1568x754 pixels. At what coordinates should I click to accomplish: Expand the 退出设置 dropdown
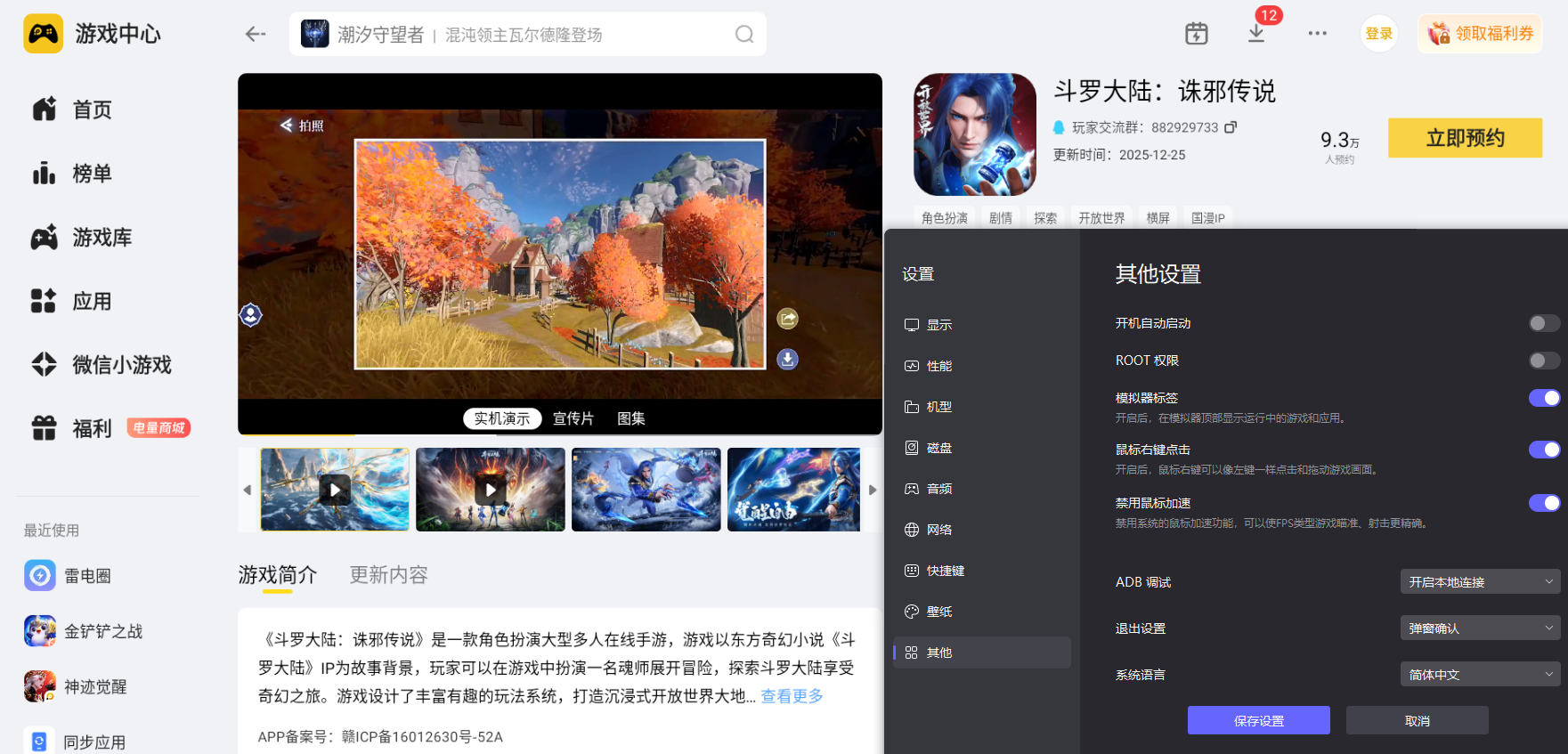click(x=1480, y=628)
